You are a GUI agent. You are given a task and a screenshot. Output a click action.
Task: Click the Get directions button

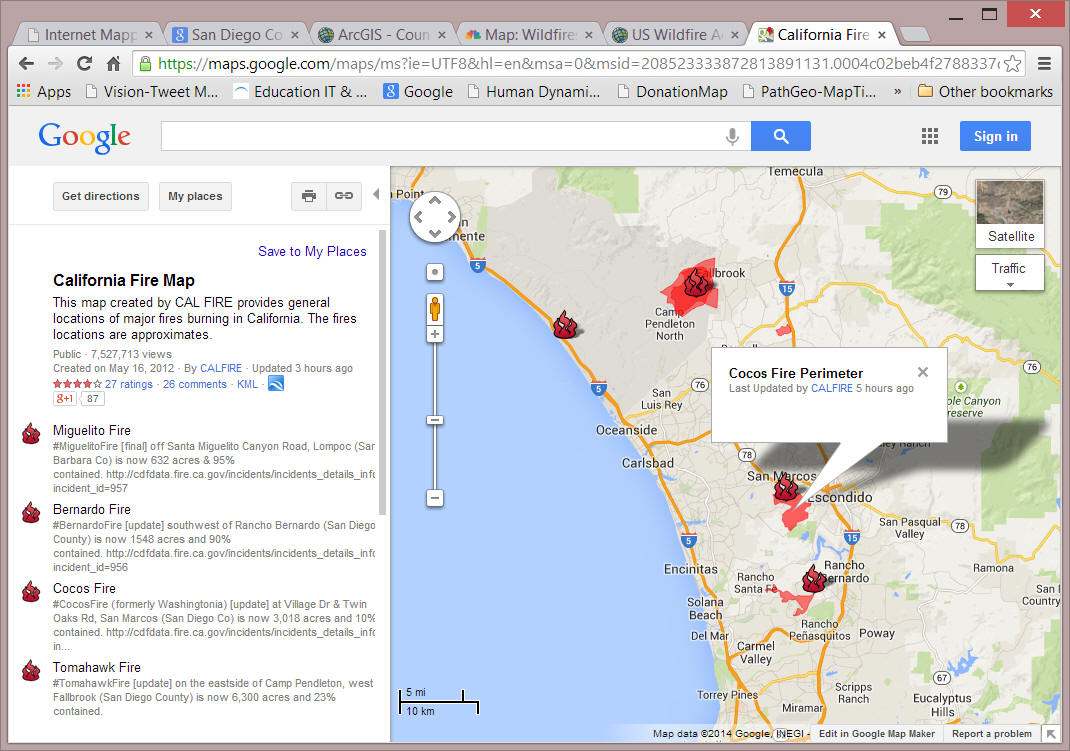[x=100, y=196]
